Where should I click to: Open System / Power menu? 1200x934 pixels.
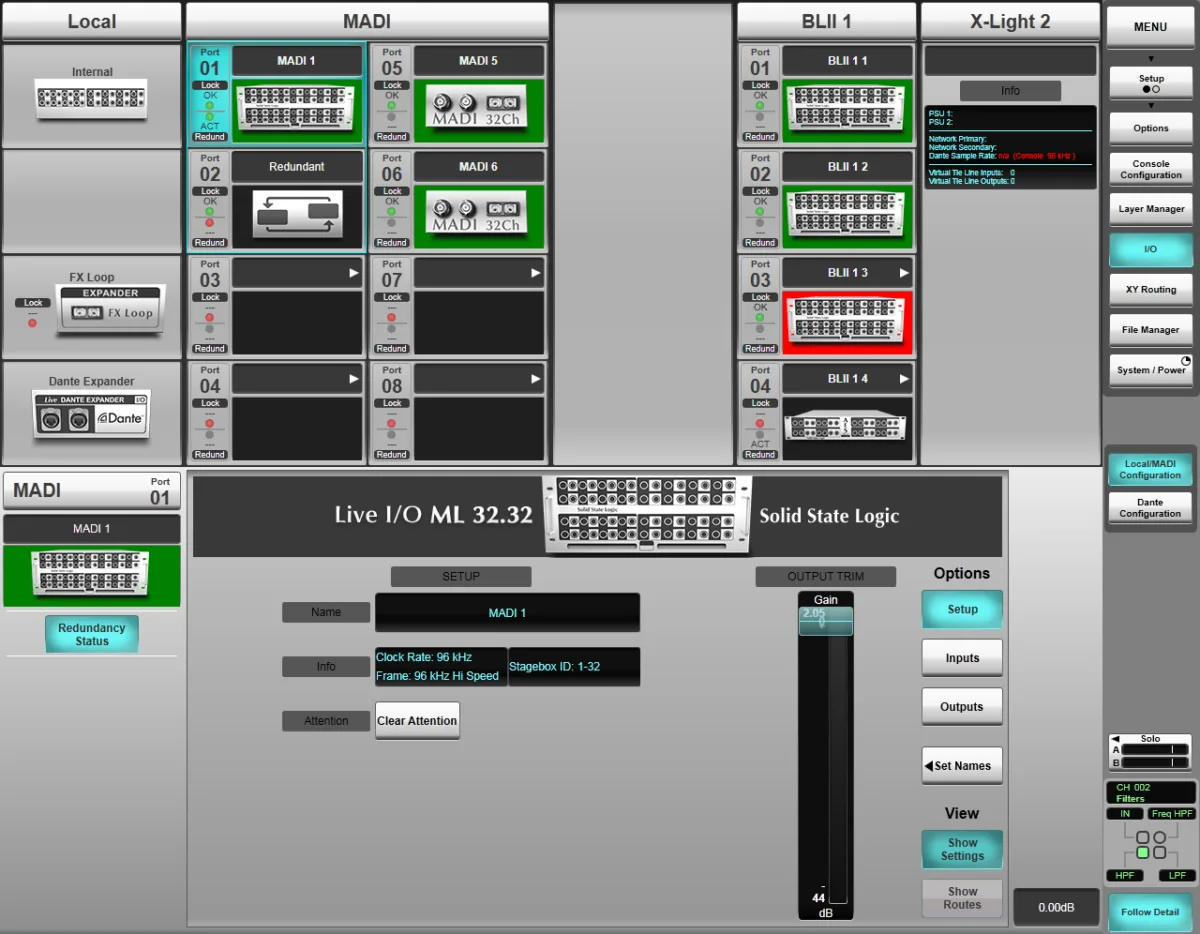coord(1151,370)
